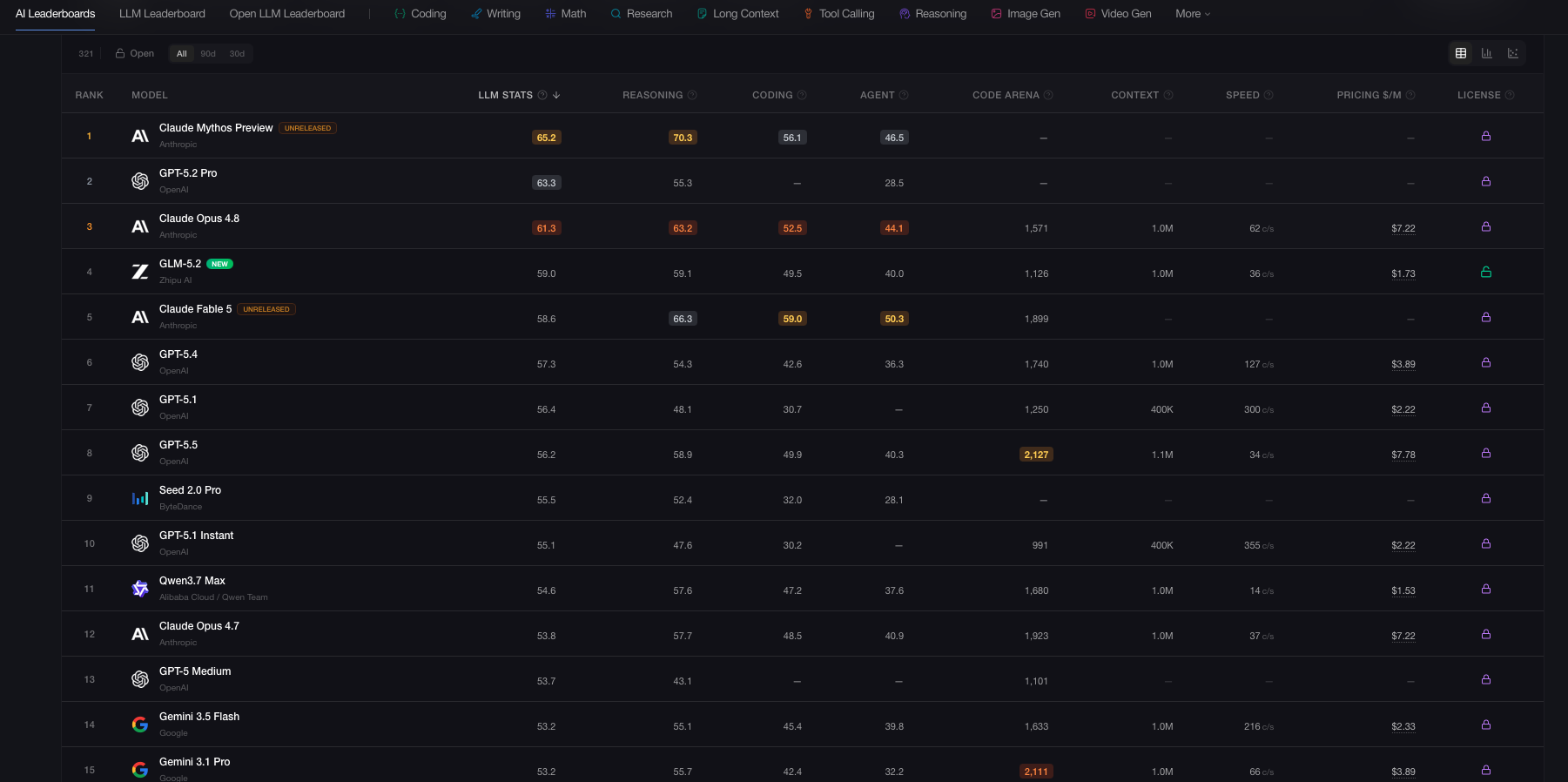Open the Claude Opus 4.8 model link
1568x782 pixels.
coord(199,219)
